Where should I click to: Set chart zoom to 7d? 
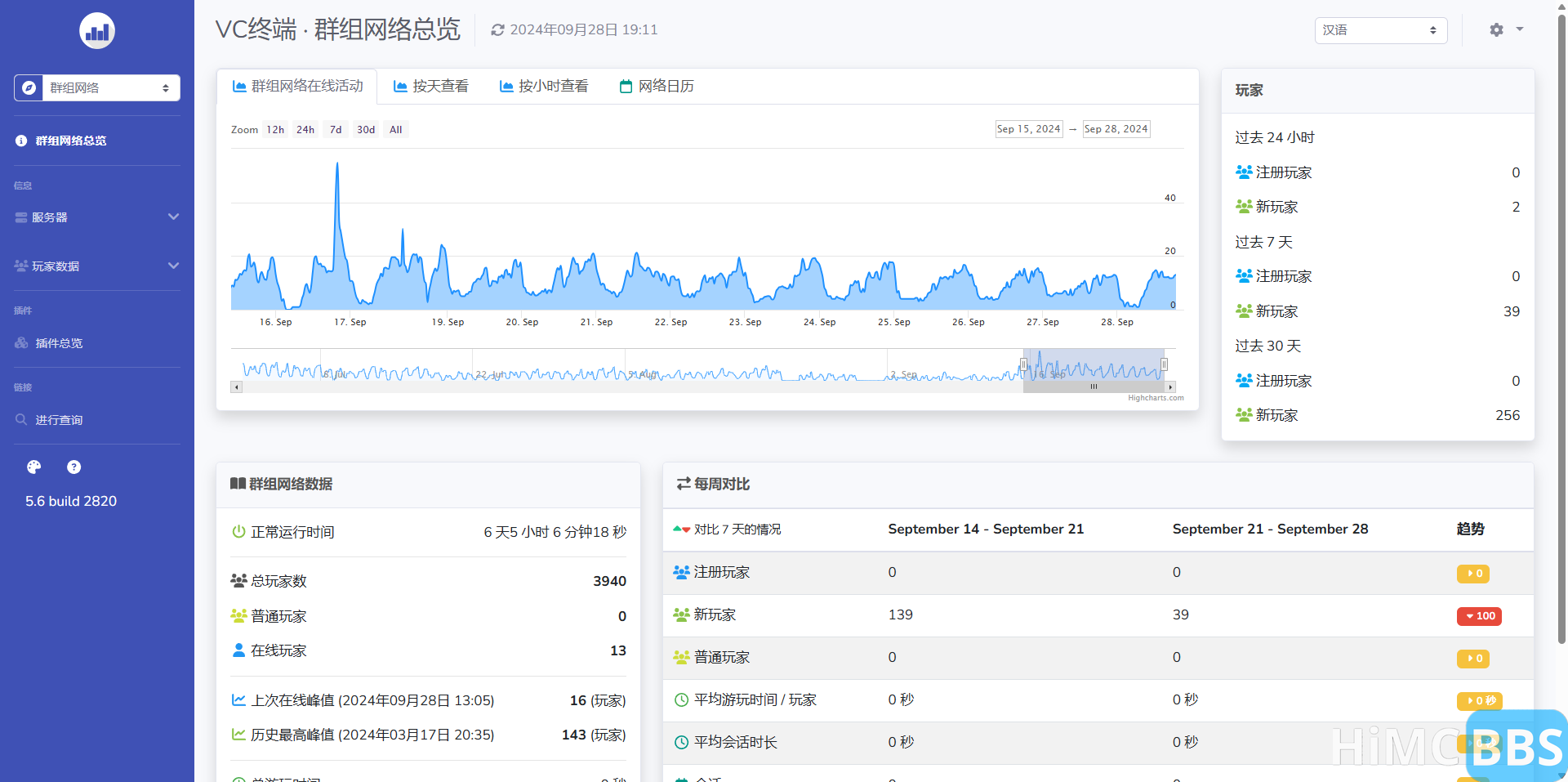(336, 130)
